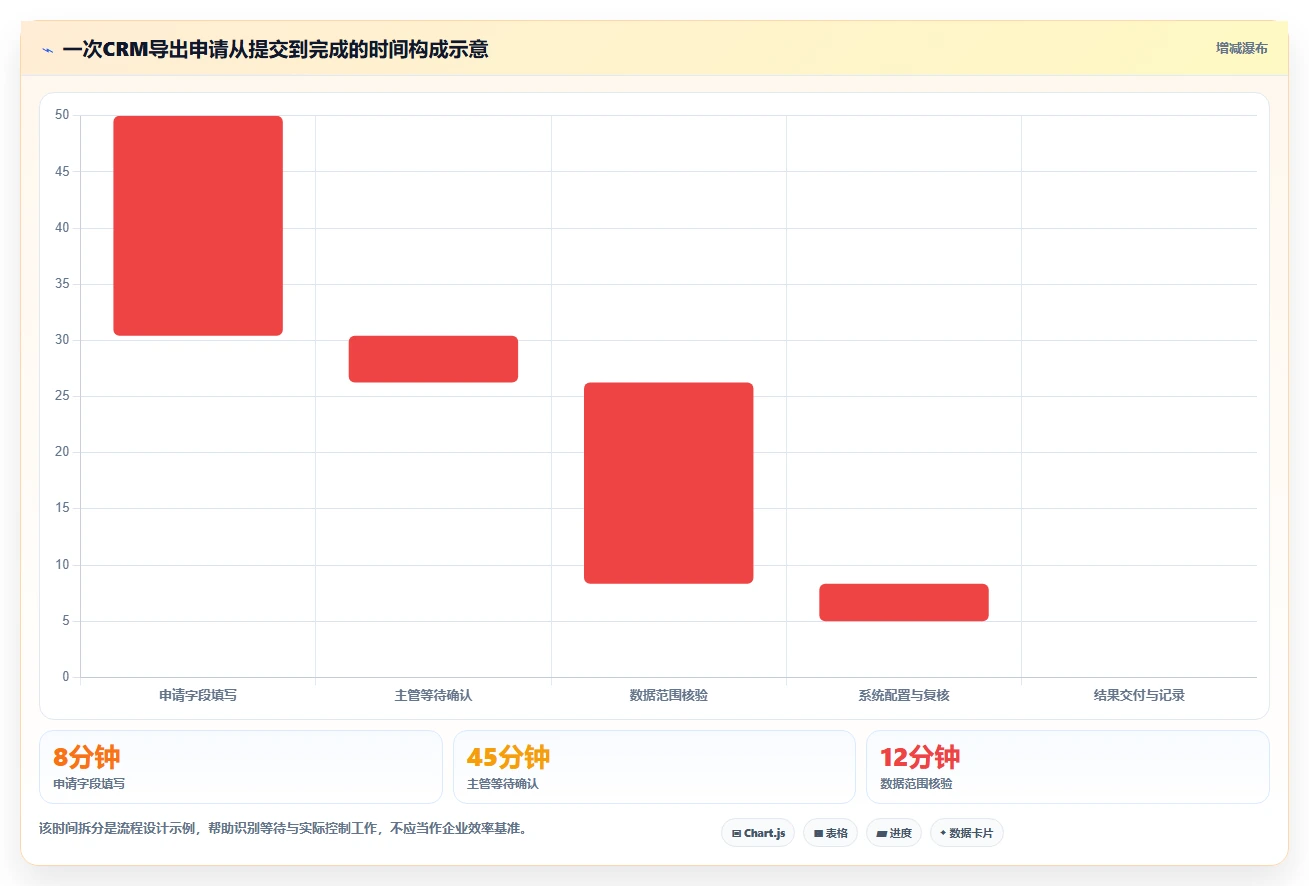Click the 8分钟 data card
1309x886 pixels.
click(240, 767)
